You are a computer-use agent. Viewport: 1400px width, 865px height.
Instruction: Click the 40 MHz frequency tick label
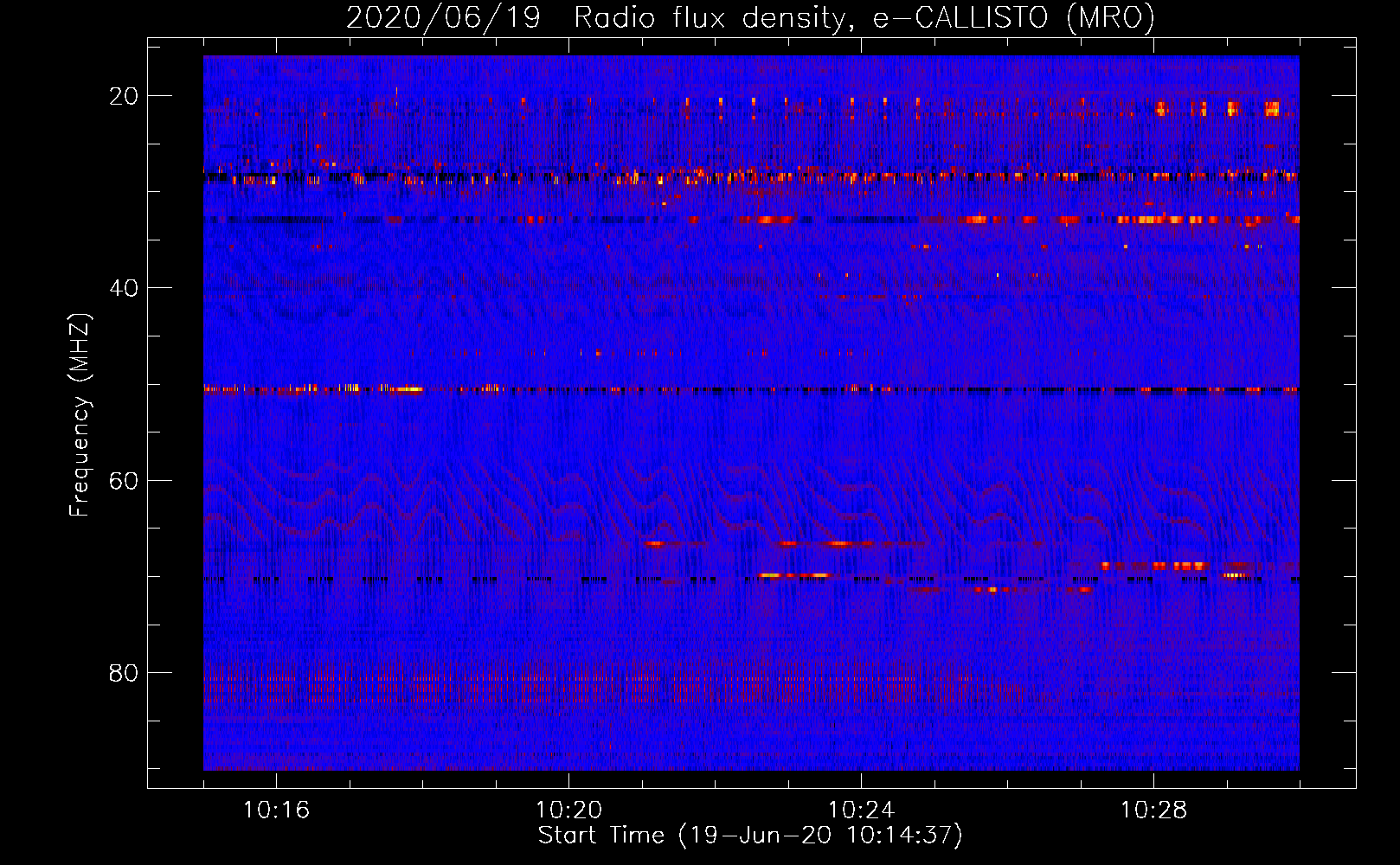tap(124, 288)
